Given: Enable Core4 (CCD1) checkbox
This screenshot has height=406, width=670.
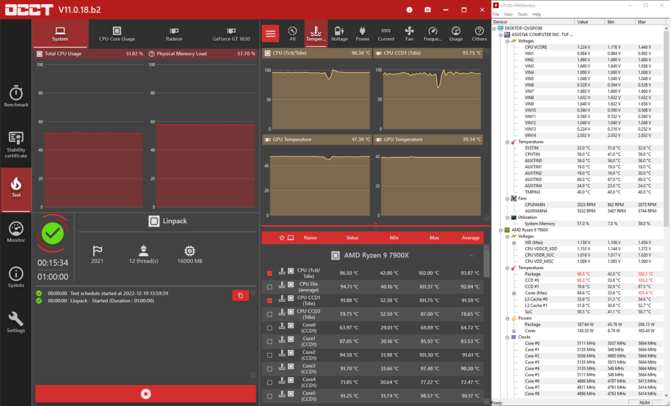Looking at the screenshot, I should point(270,382).
